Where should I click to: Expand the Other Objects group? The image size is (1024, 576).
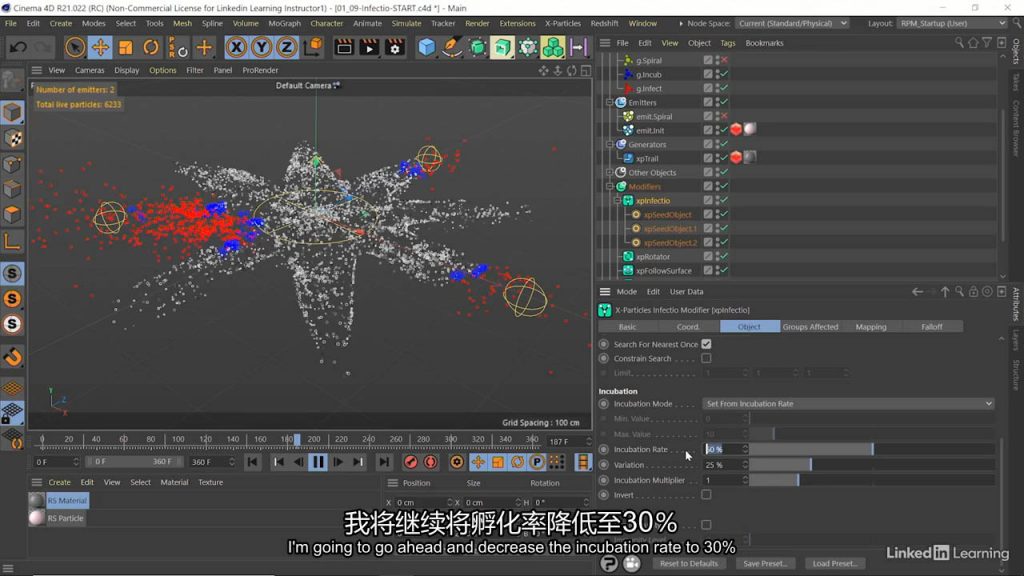609,172
